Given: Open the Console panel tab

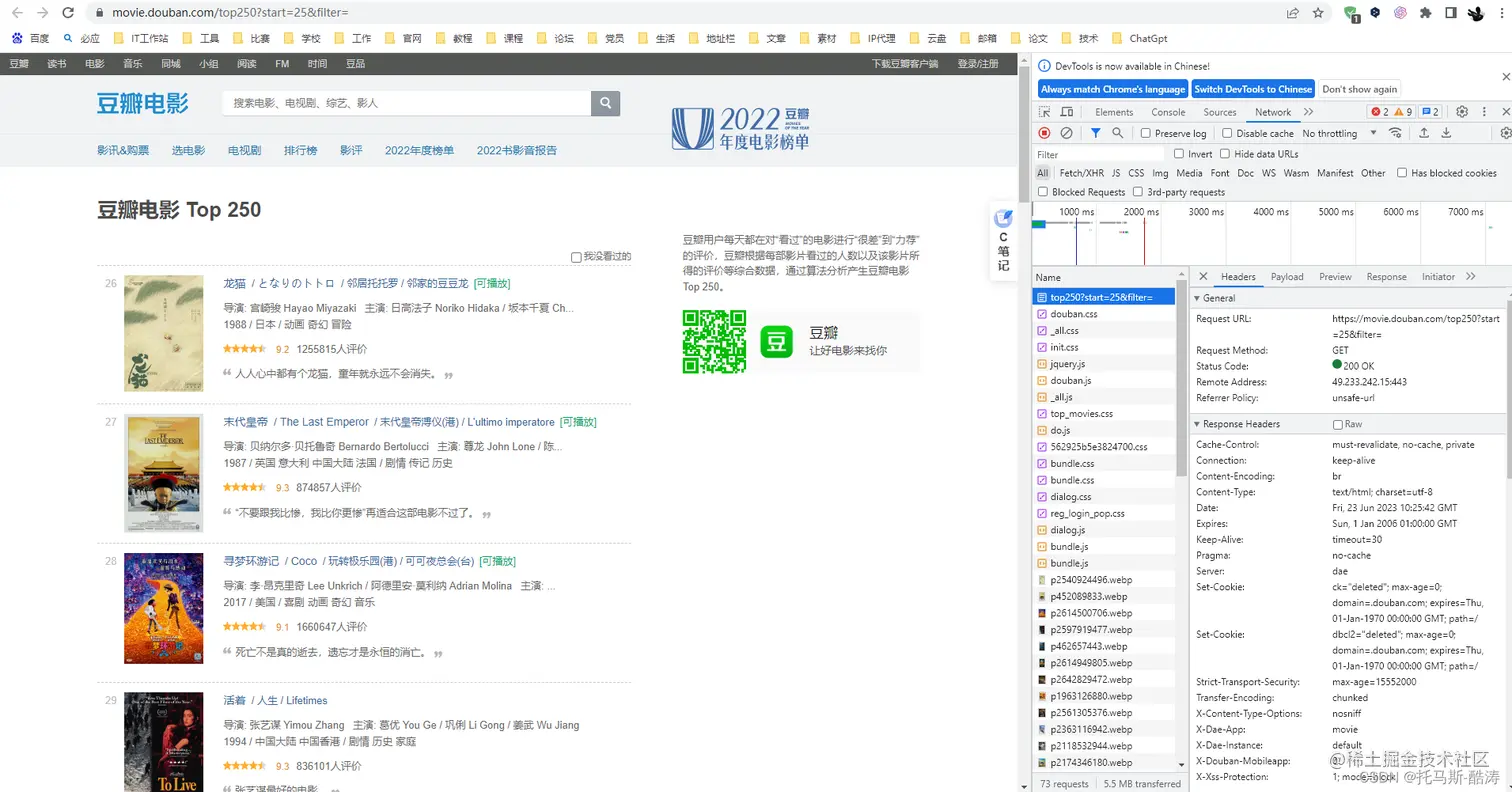Looking at the screenshot, I should click(1168, 112).
